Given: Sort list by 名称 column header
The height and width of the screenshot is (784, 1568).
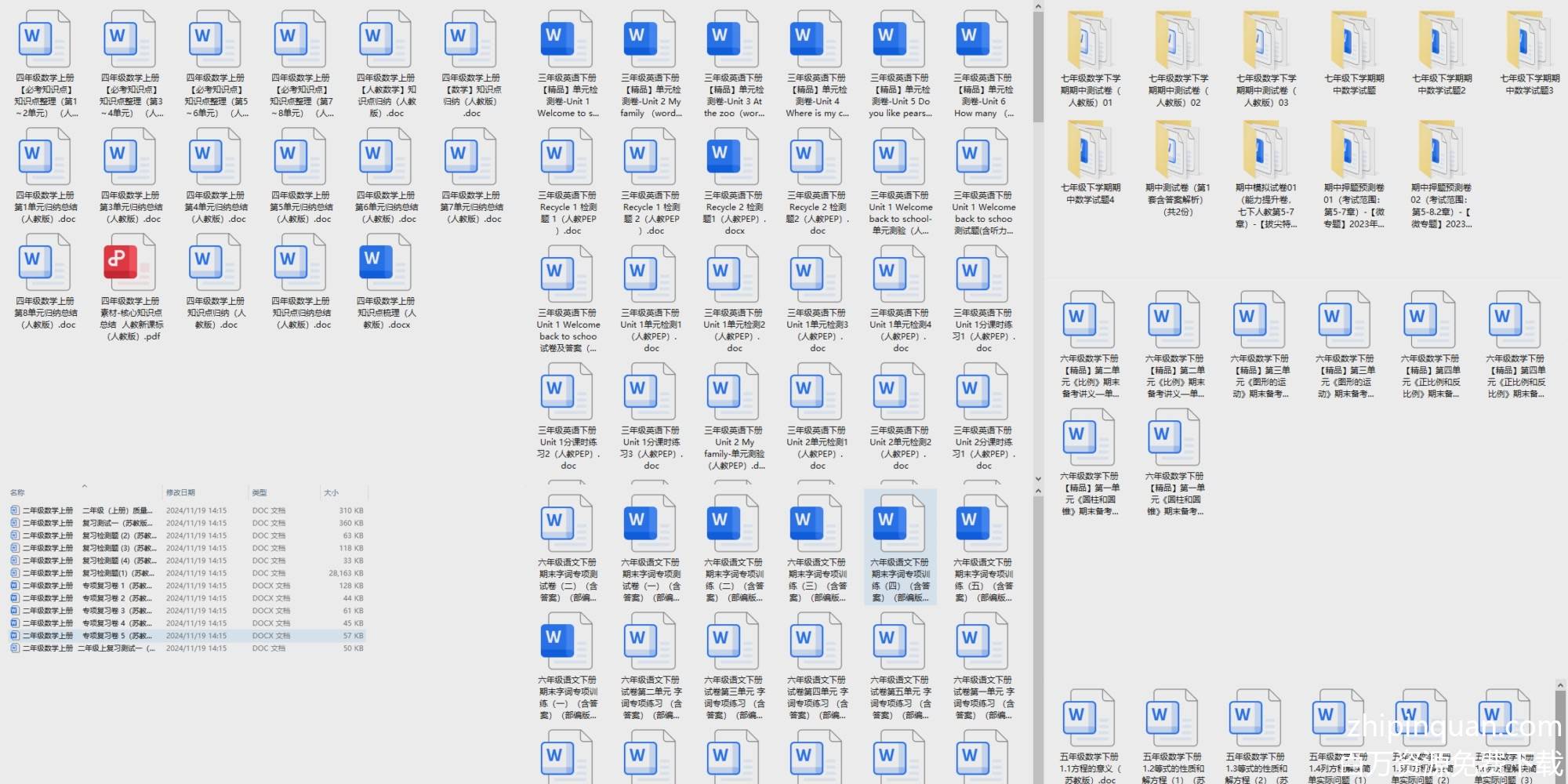Looking at the screenshot, I should [17, 492].
